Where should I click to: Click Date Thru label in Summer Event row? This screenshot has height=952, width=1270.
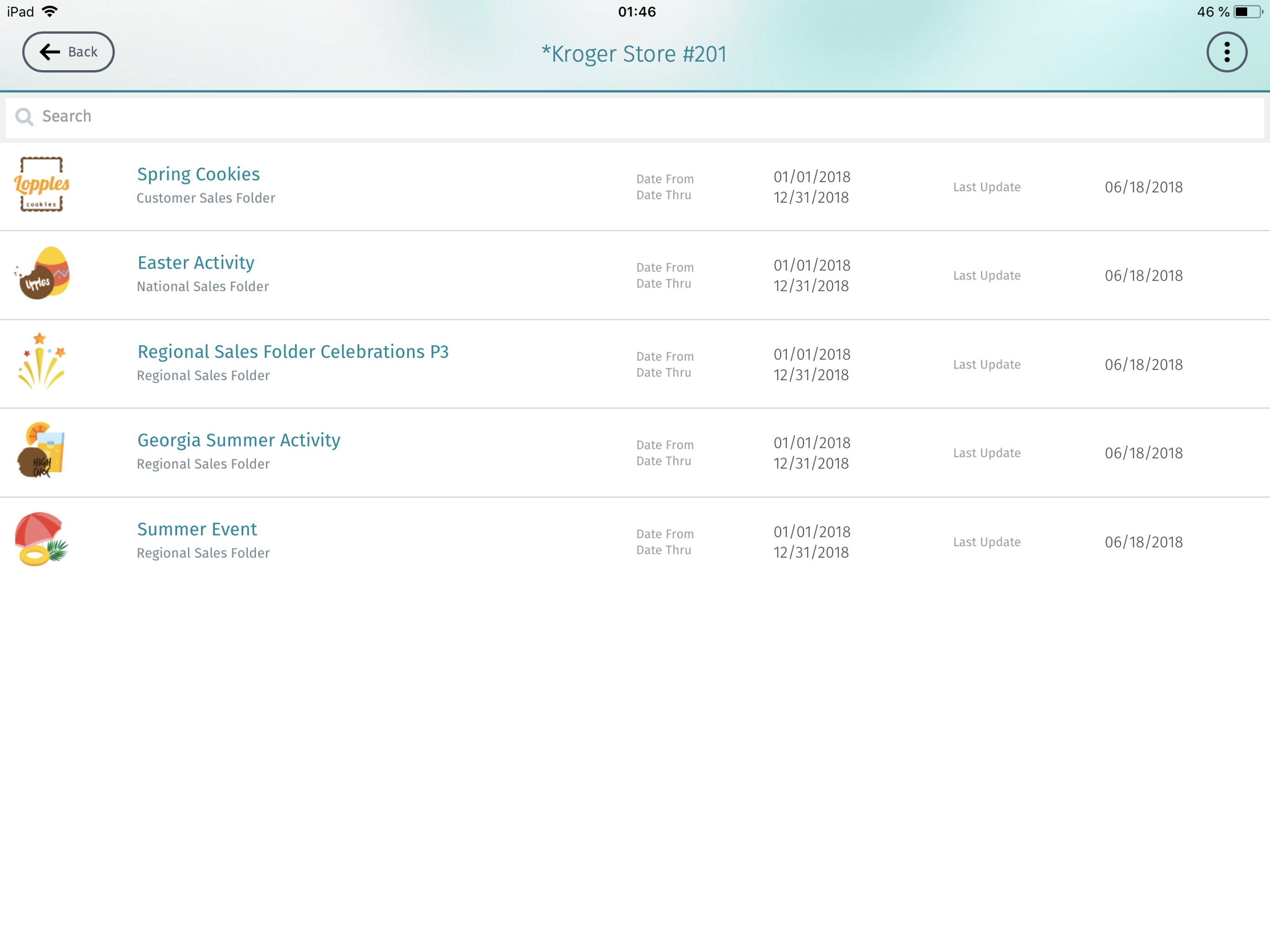664,550
